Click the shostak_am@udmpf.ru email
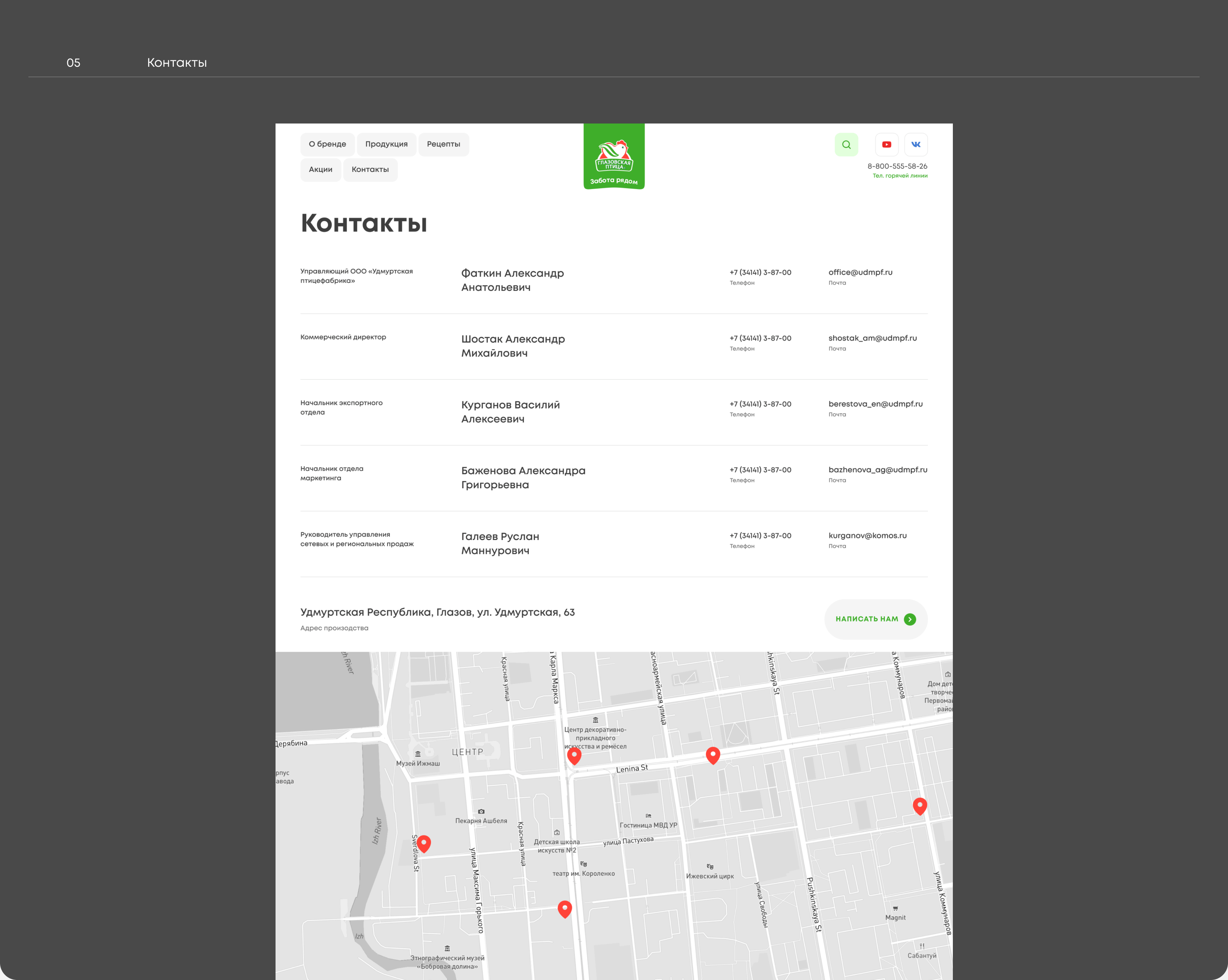 tap(872, 338)
